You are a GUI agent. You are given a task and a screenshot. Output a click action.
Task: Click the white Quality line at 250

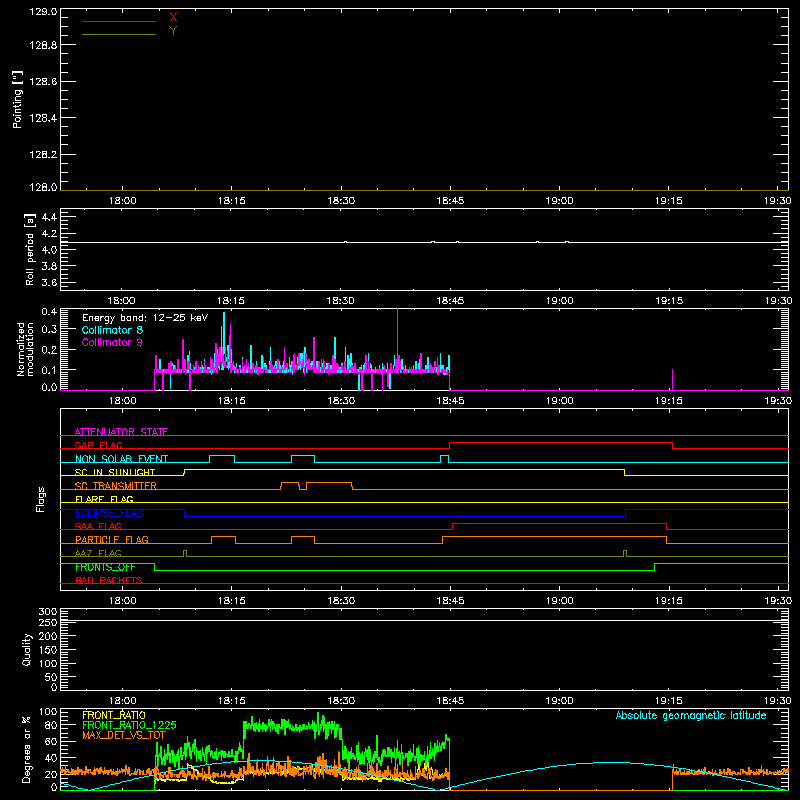point(424,620)
